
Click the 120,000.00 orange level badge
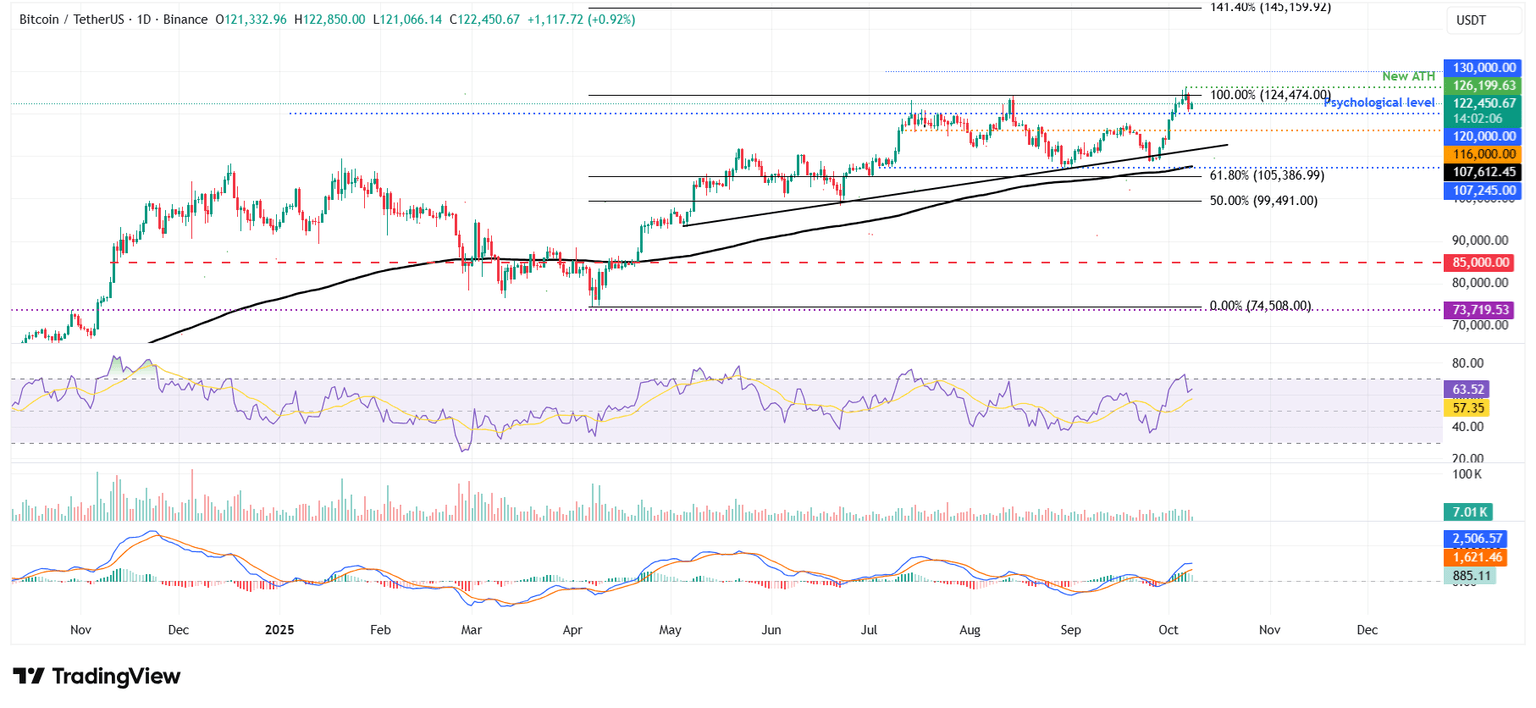pyautogui.click(x=1483, y=136)
